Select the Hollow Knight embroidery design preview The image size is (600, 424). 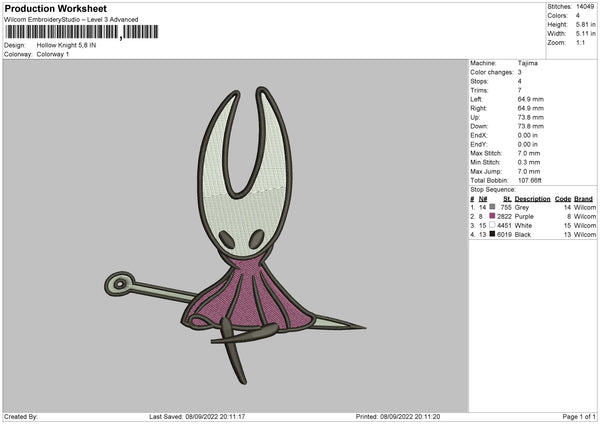(235, 235)
